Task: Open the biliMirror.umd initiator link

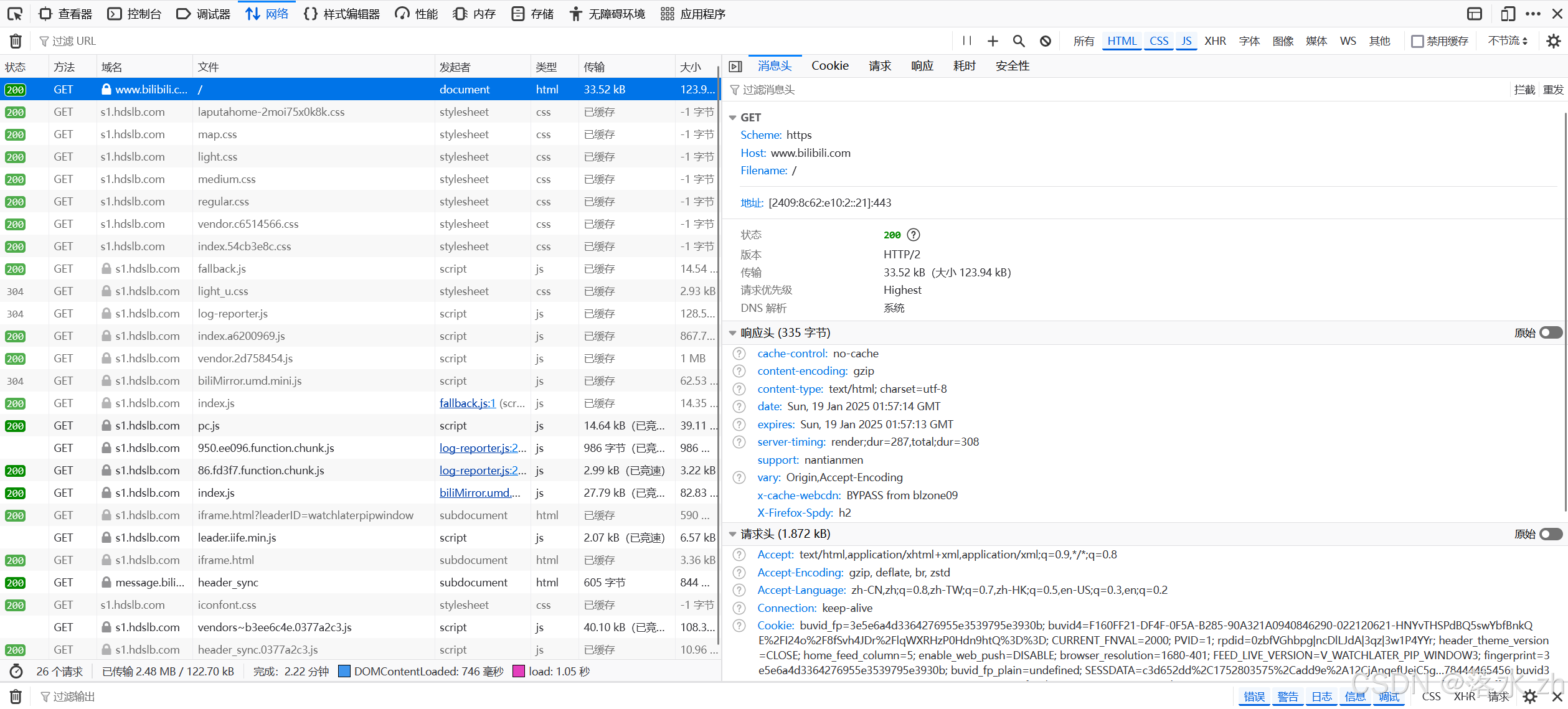Action: (x=479, y=493)
